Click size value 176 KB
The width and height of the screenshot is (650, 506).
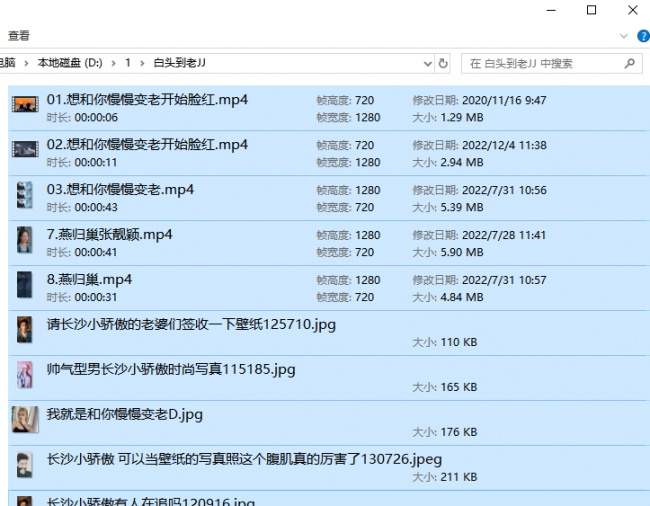[459, 432]
